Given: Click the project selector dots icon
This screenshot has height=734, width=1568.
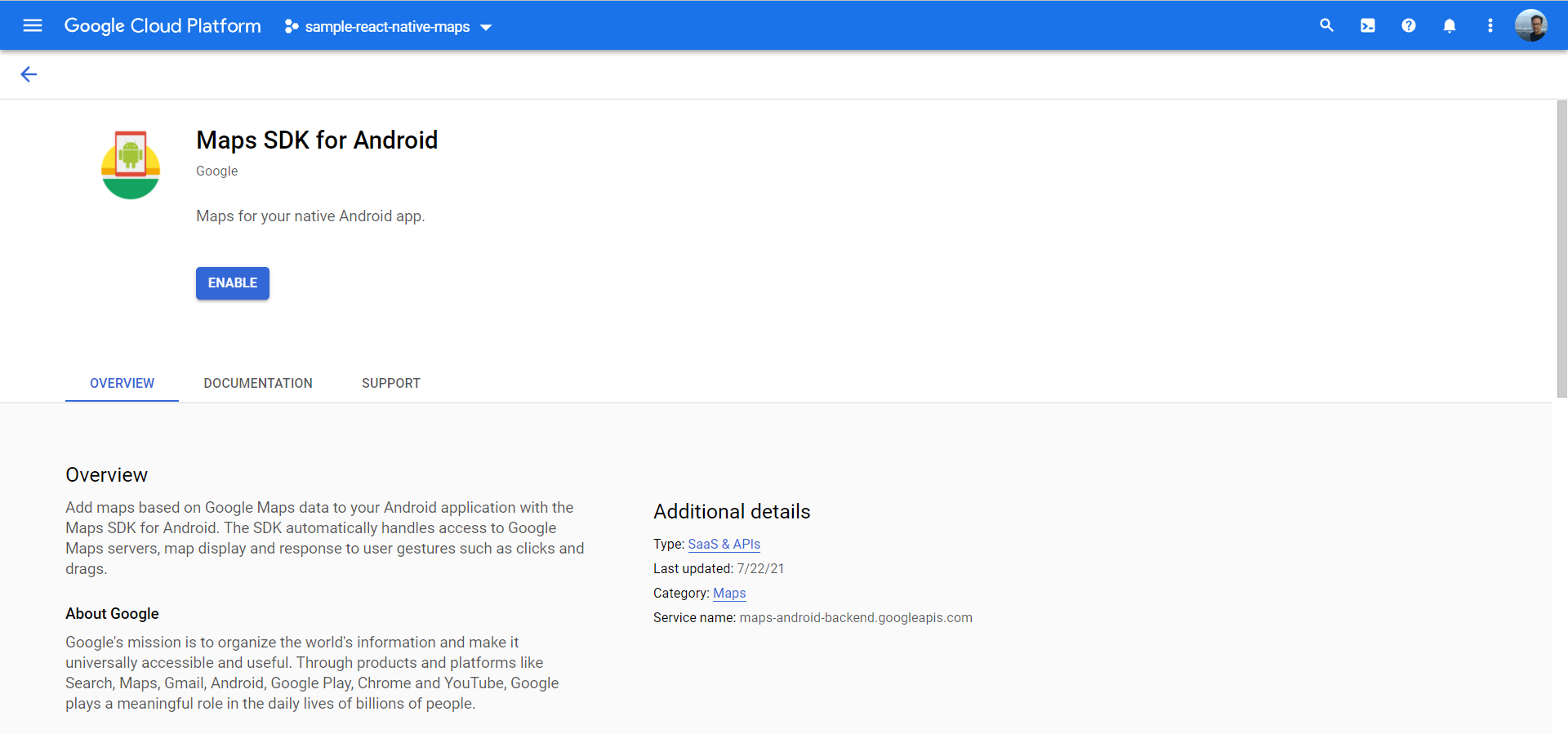Looking at the screenshot, I should (x=292, y=27).
